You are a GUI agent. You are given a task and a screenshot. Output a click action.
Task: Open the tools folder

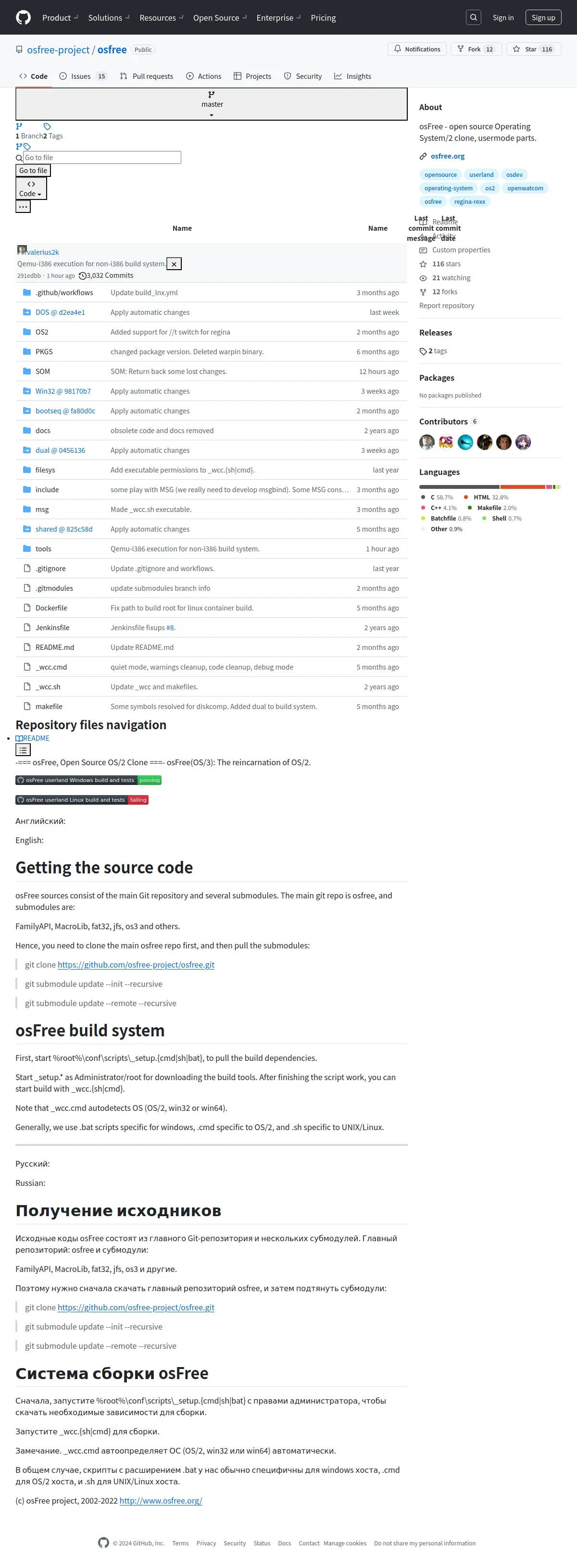coord(43,549)
